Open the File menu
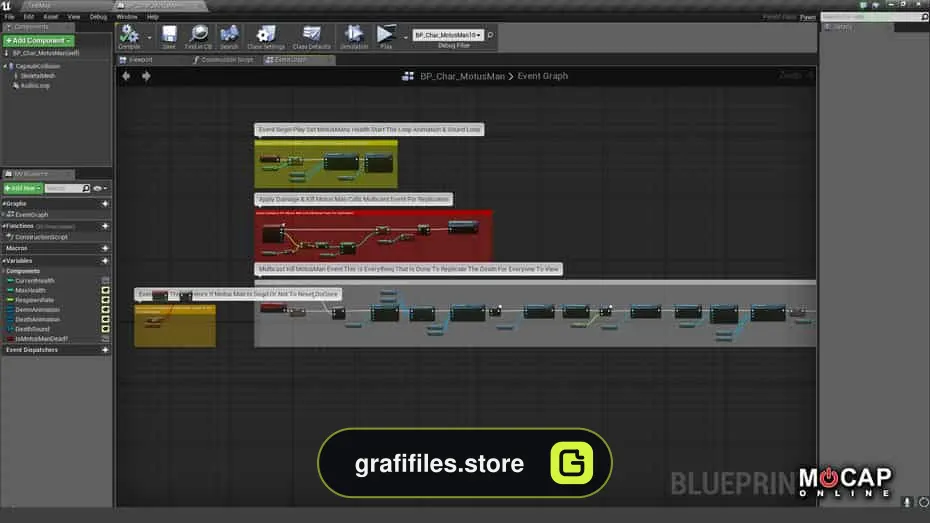930x523 pixels. coord(9,17)
